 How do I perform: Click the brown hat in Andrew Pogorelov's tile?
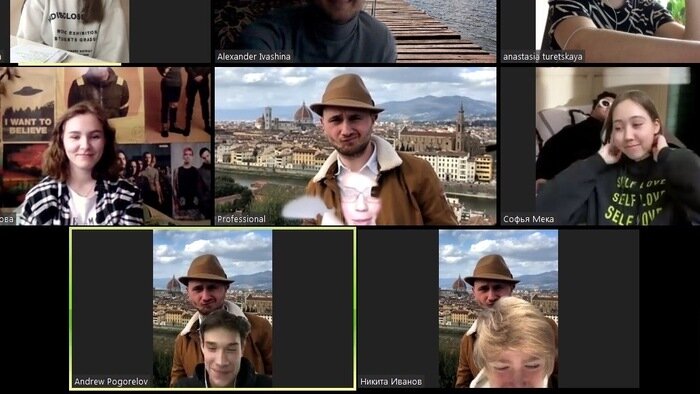(206, 270)
